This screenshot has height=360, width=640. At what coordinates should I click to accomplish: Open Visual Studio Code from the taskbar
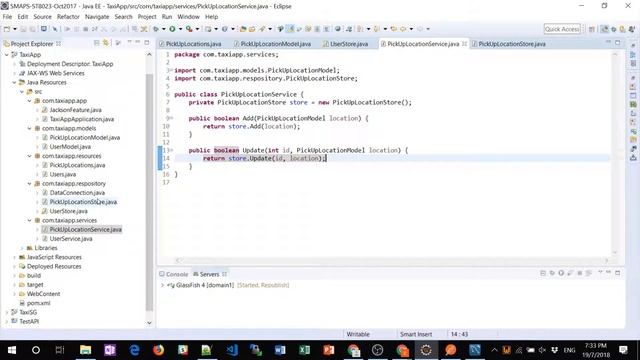point(231,350)
